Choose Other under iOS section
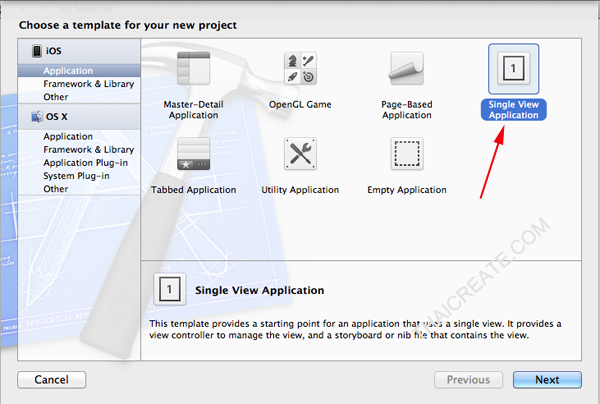600x404 pixels. (x=79, y=97)
